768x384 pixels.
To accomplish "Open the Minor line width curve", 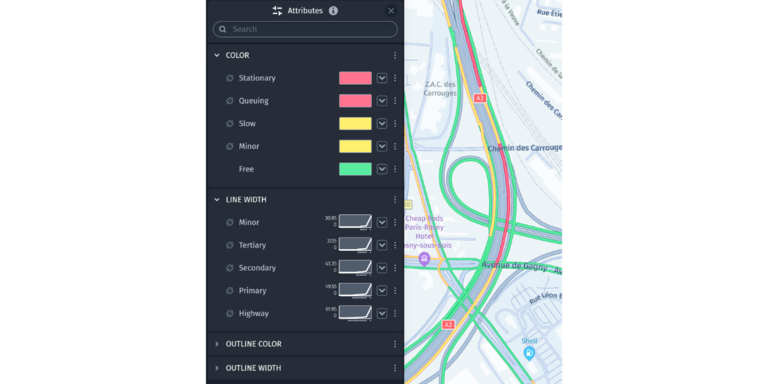I will click(x=355, y=221).
